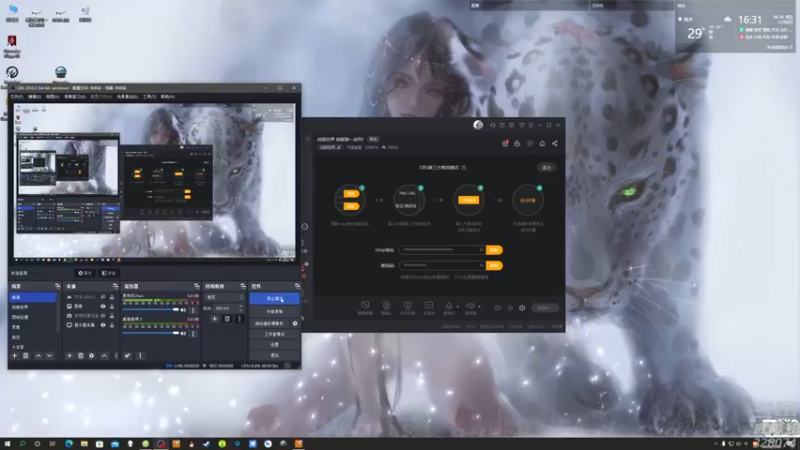Copy the stream key with orange button
This screenshot has height=450, width=800.
494,266
